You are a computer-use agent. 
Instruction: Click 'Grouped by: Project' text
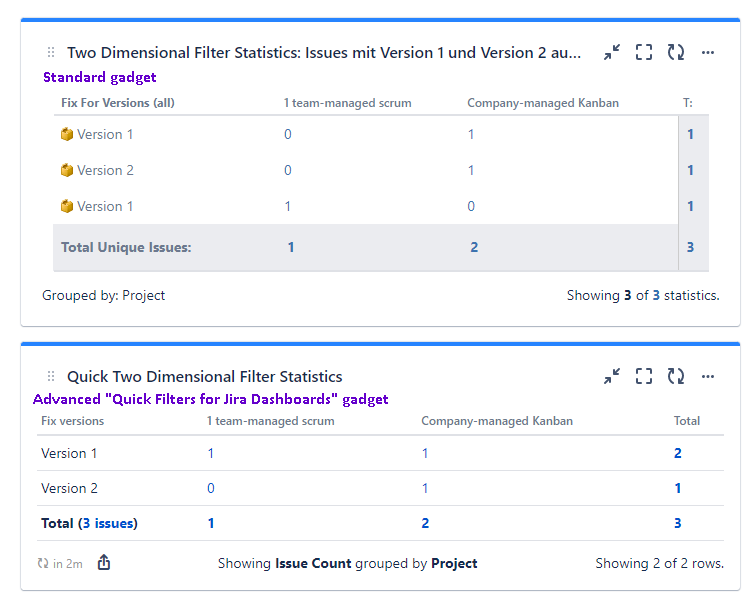pyautogui.click(x=103, y=295)
